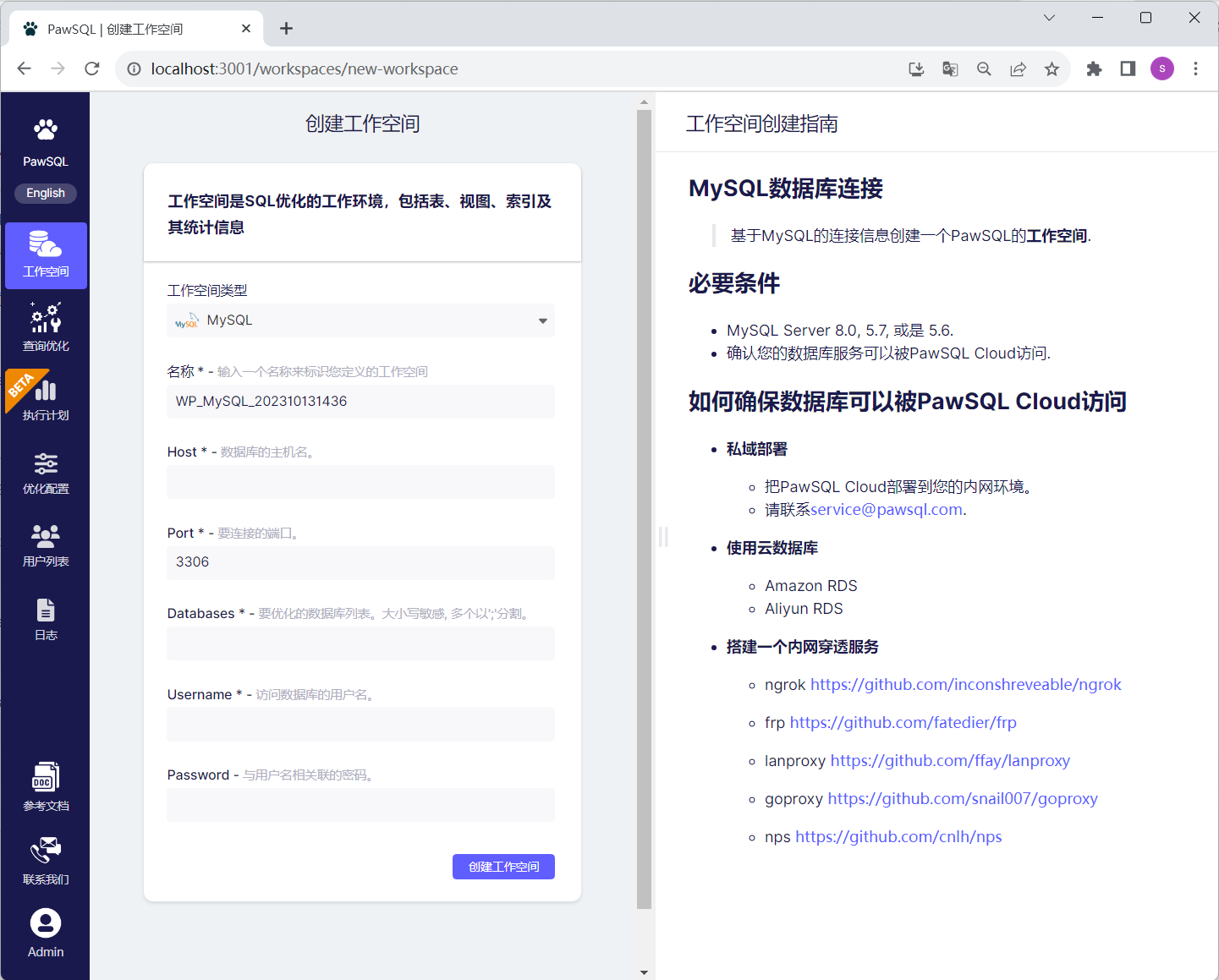
Task: Click into the Host input field
Action: click(360, 482)
